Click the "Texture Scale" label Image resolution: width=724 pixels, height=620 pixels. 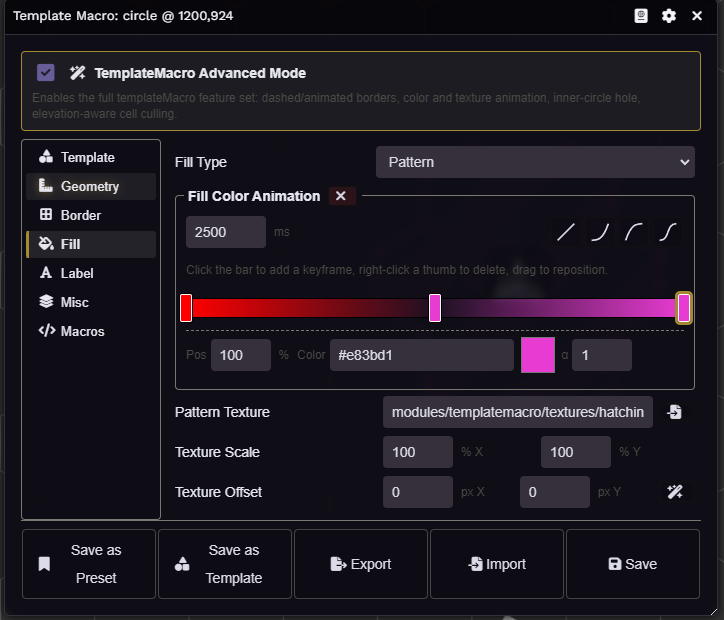pyautogui.click(x=217, y=452)
